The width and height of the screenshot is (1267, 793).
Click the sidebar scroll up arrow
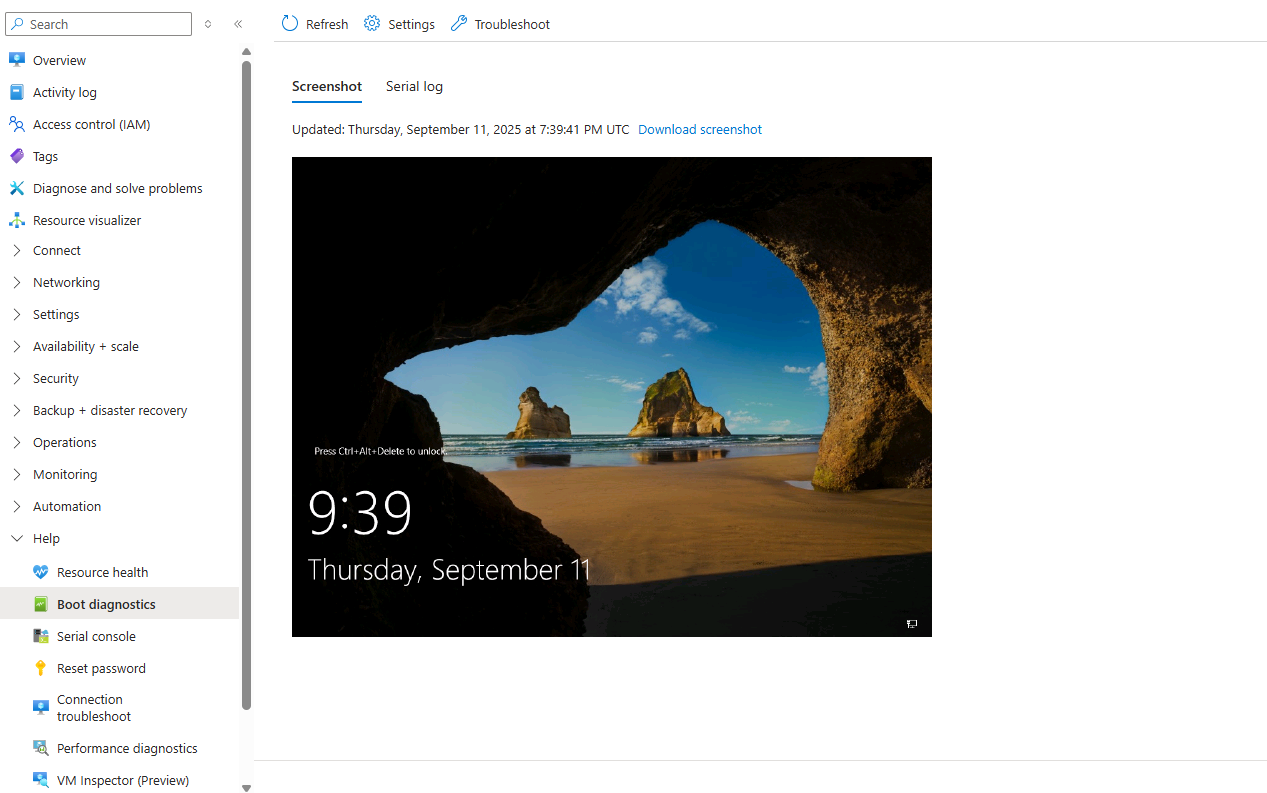coord(246,52)
